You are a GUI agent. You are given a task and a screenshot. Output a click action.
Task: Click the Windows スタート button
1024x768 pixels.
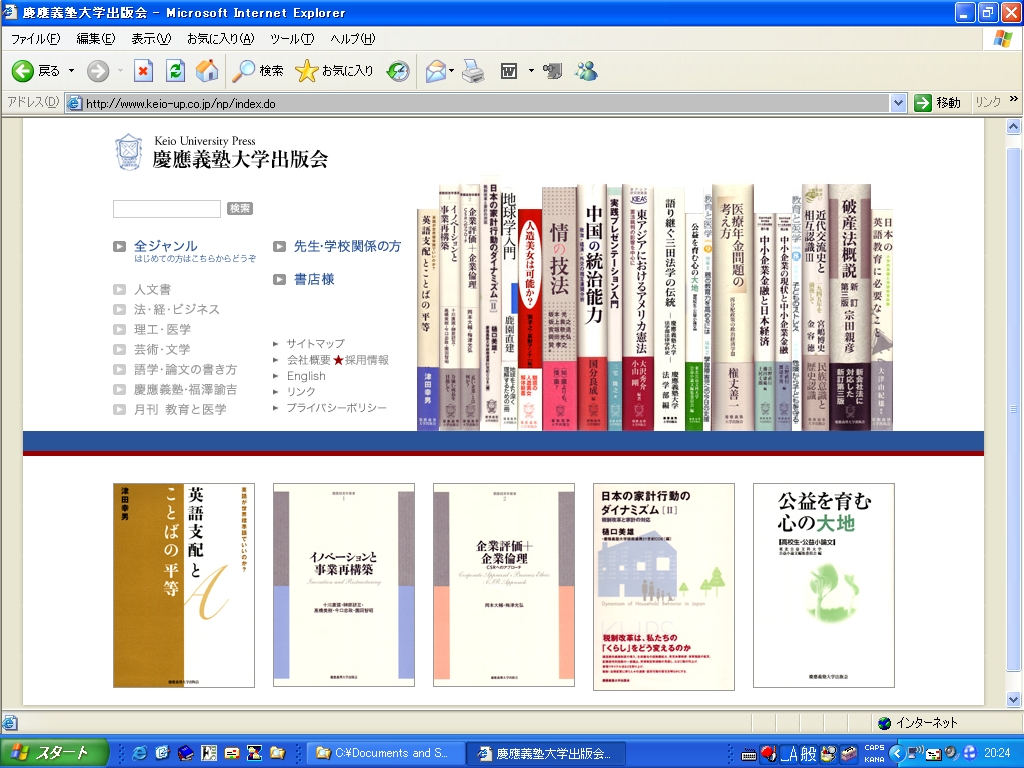pos(48,753)
